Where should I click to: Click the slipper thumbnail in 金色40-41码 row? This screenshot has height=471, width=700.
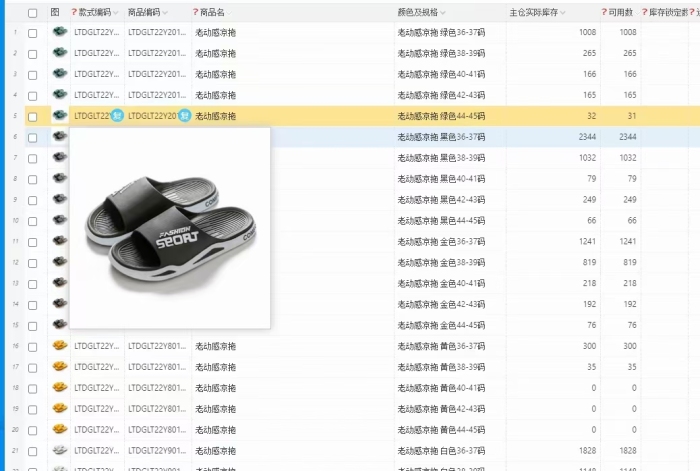pyautogui.click(x=59, y=283)
